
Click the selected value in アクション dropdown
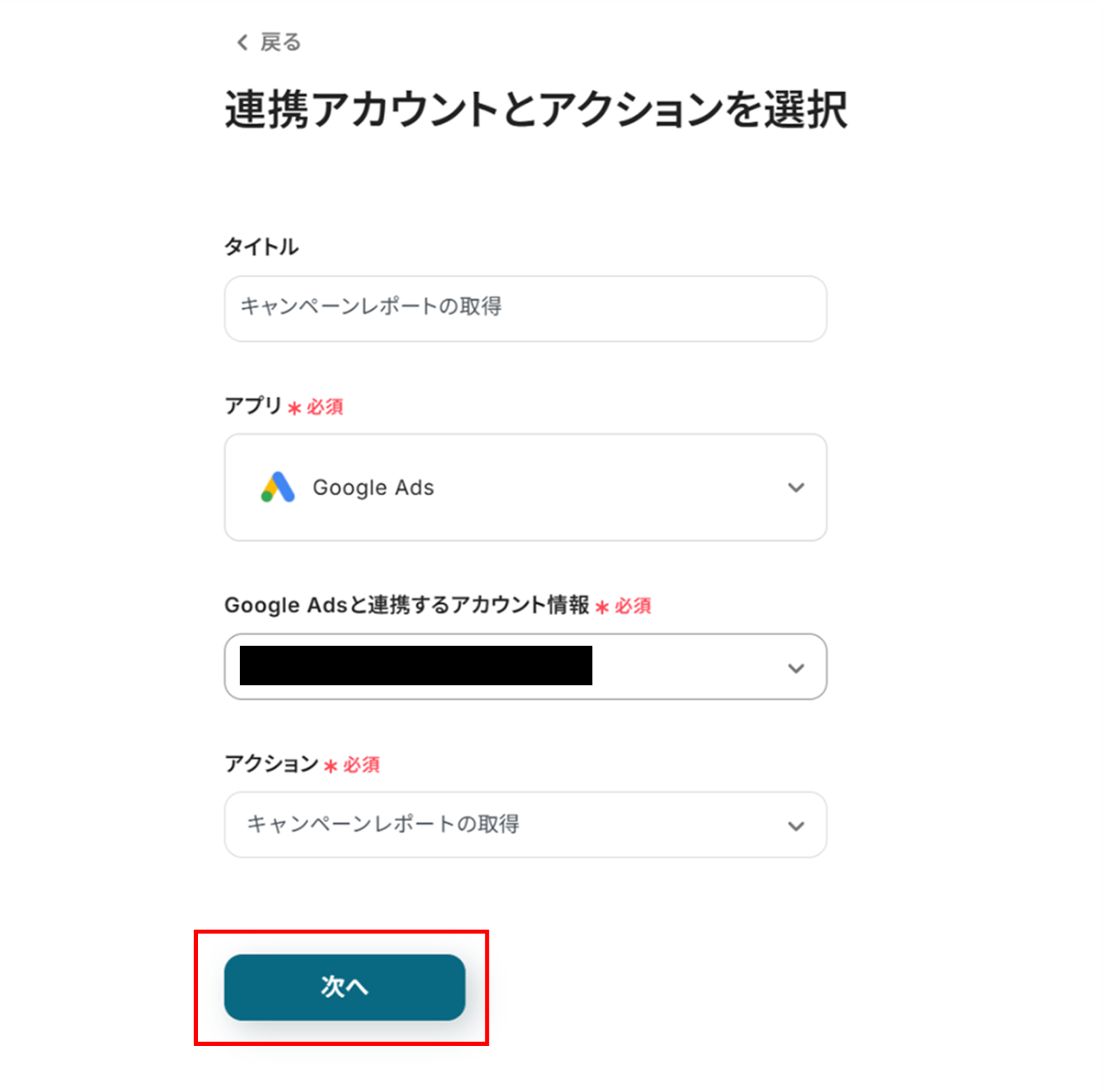pos(383,824)
